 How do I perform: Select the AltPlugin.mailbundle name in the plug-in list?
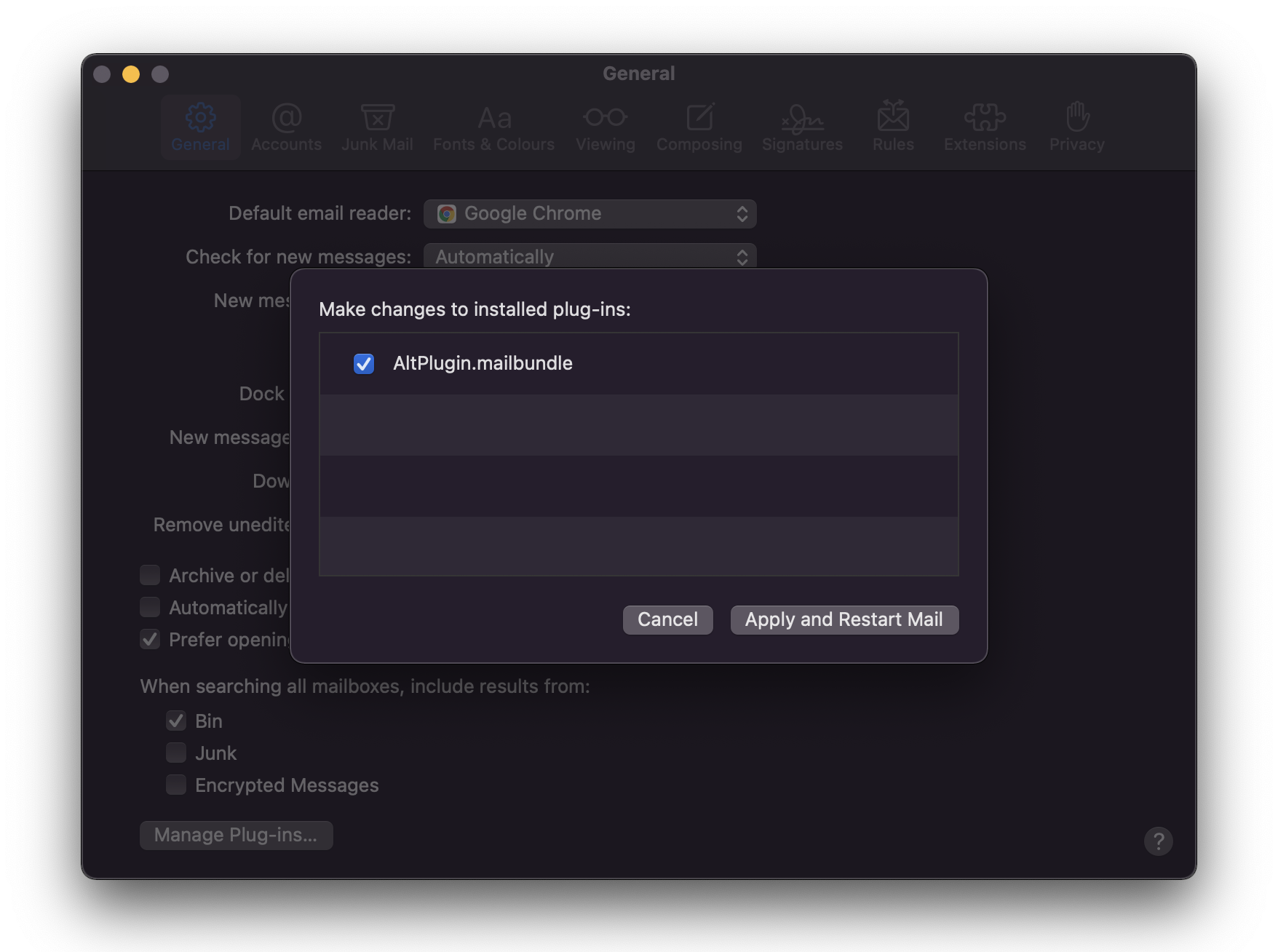point(483,363)
